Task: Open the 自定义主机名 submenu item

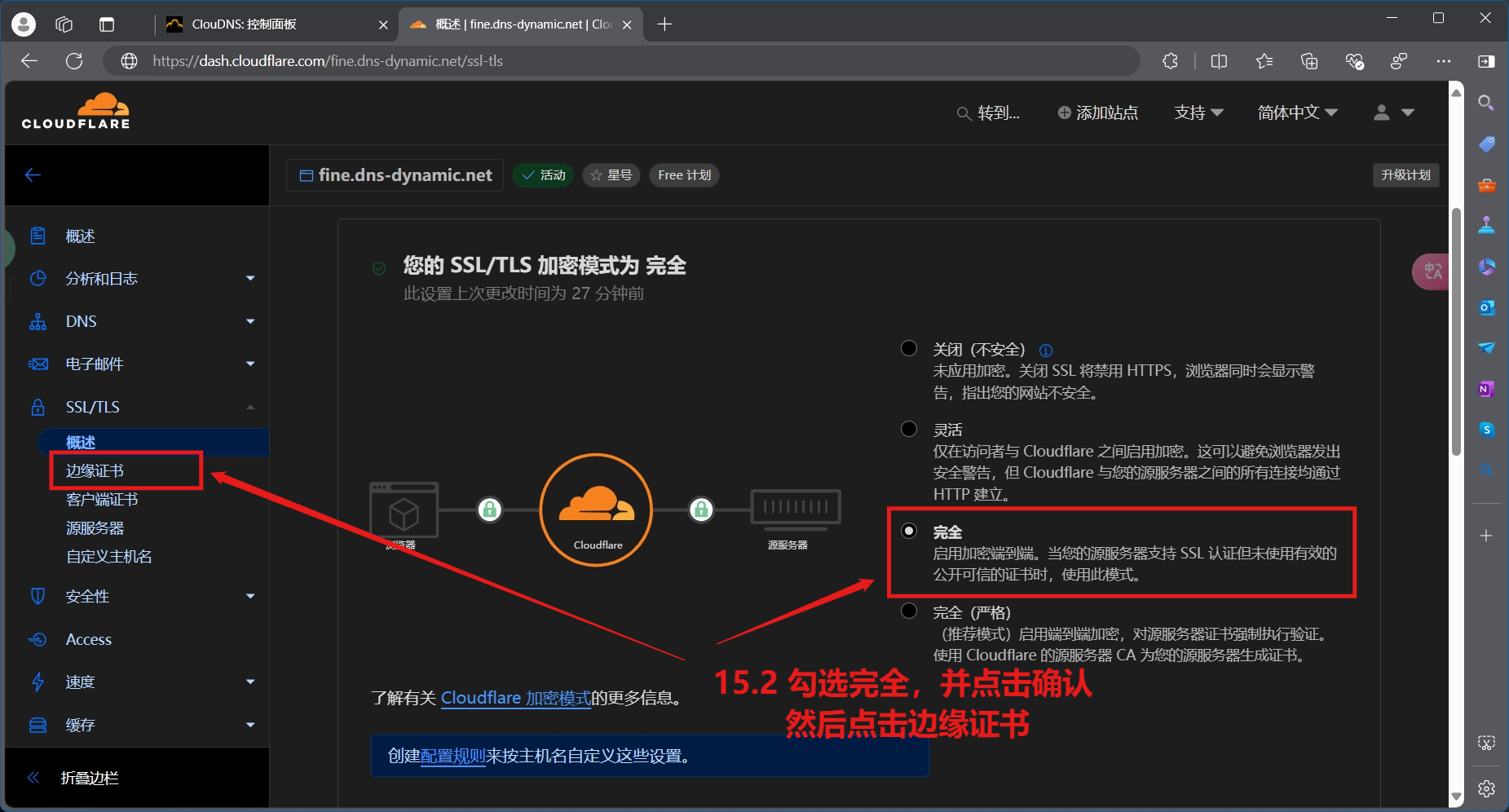Action: pyautogui.click(x=108, y=557)
